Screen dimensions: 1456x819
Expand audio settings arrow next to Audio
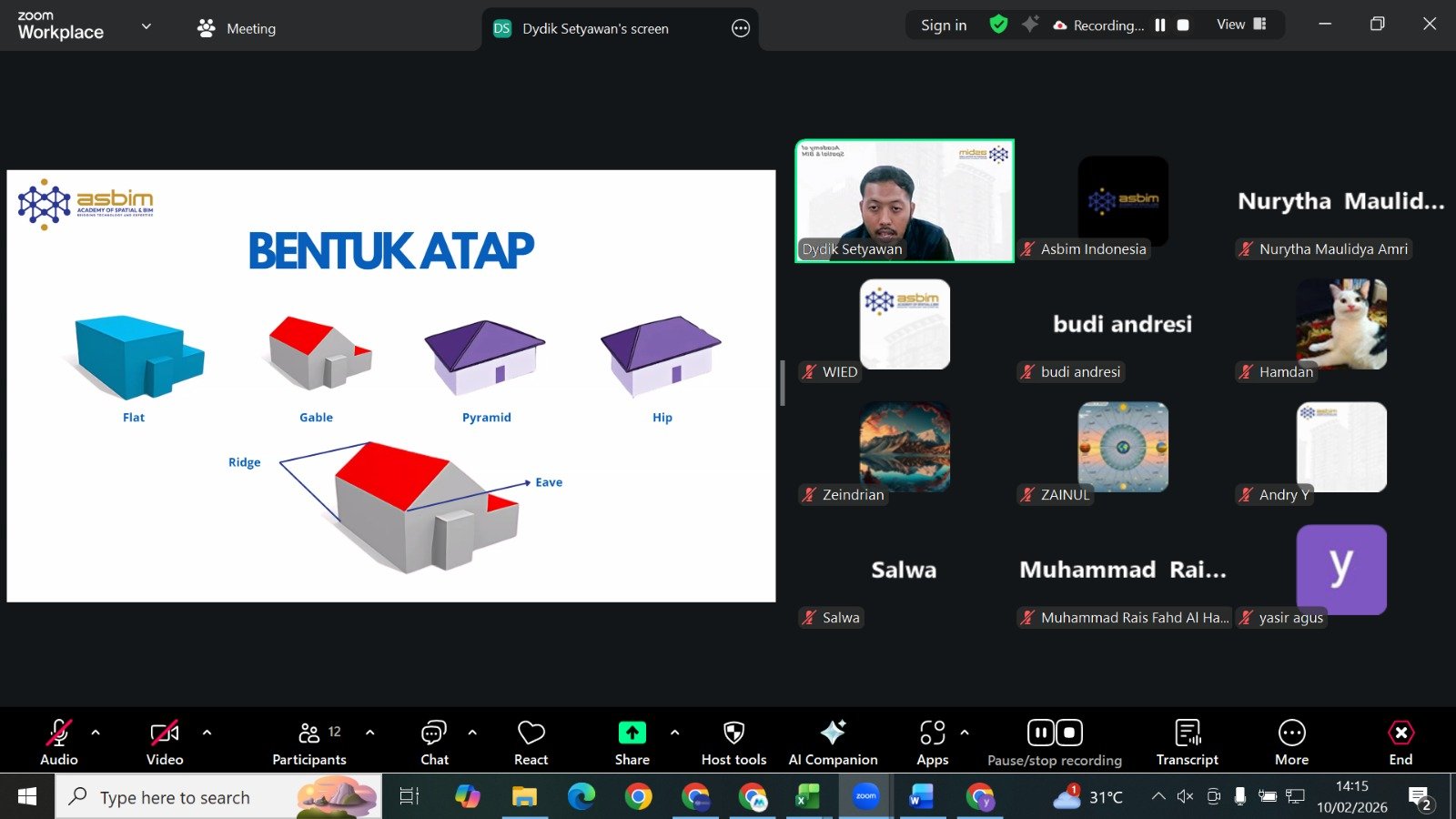pos(96,733)
